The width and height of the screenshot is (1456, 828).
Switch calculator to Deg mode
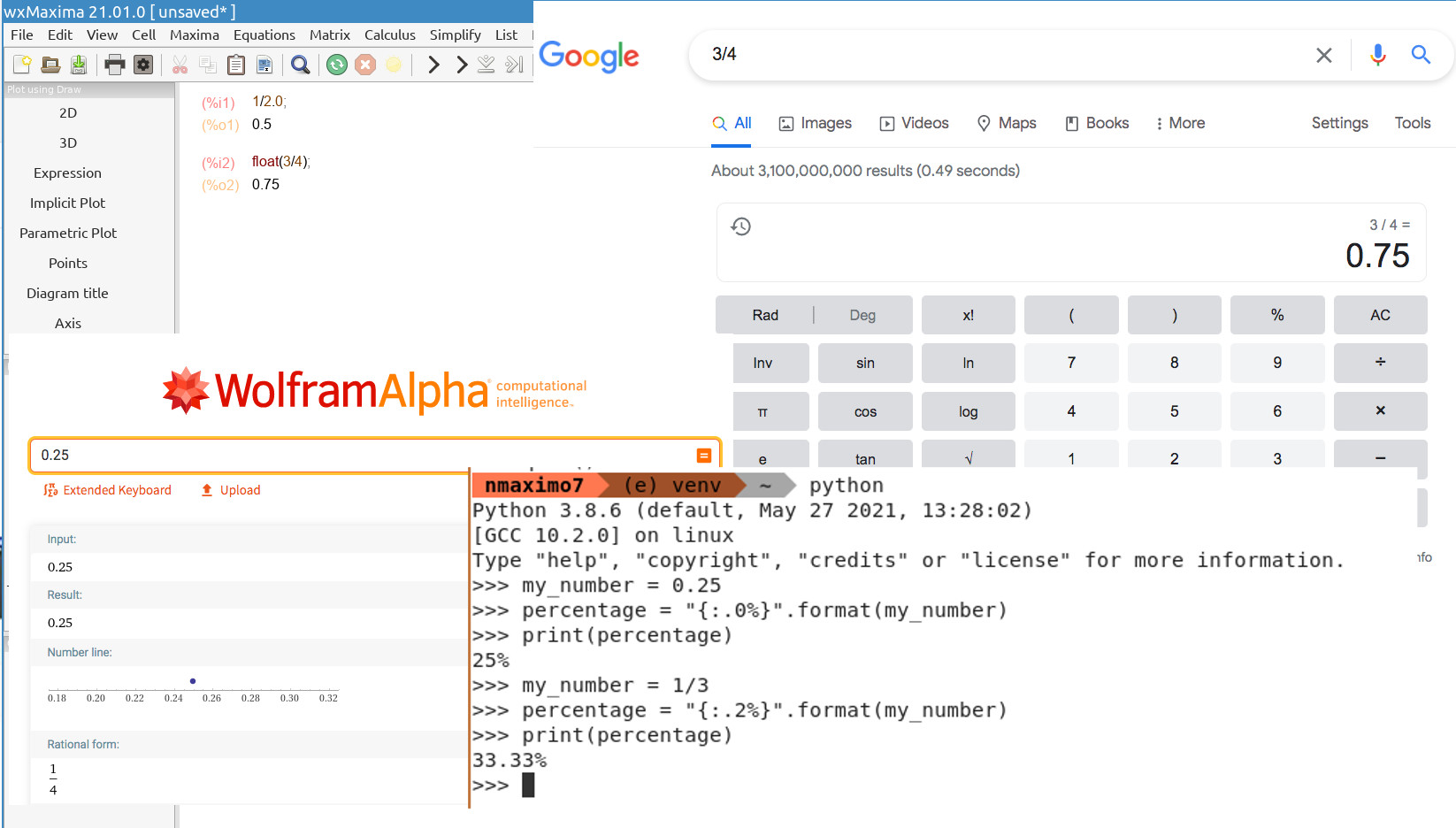pos(862,315)
